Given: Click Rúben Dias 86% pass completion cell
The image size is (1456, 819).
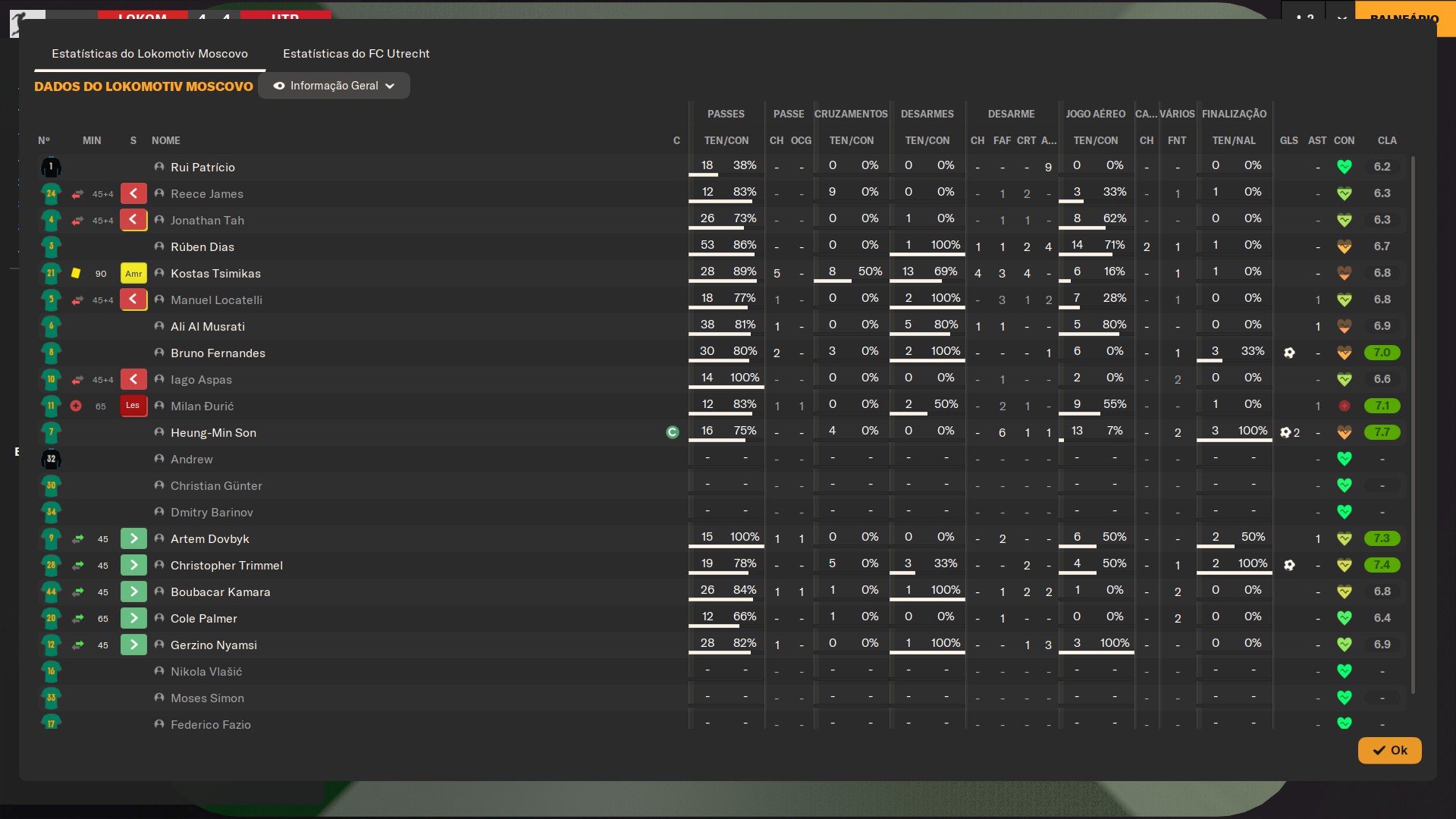Looking at the screenshot, I should [x=745, y=245].
